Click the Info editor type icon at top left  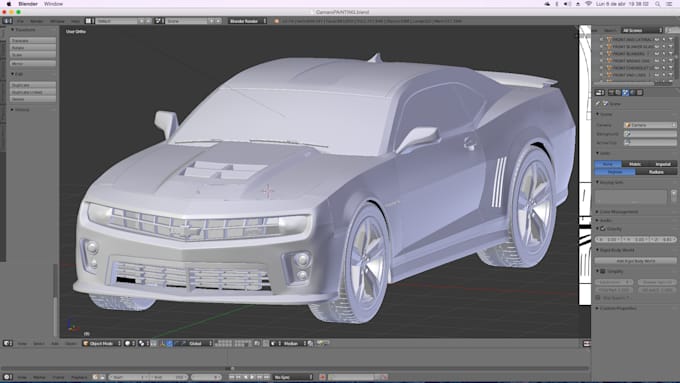tap(7, 21)
